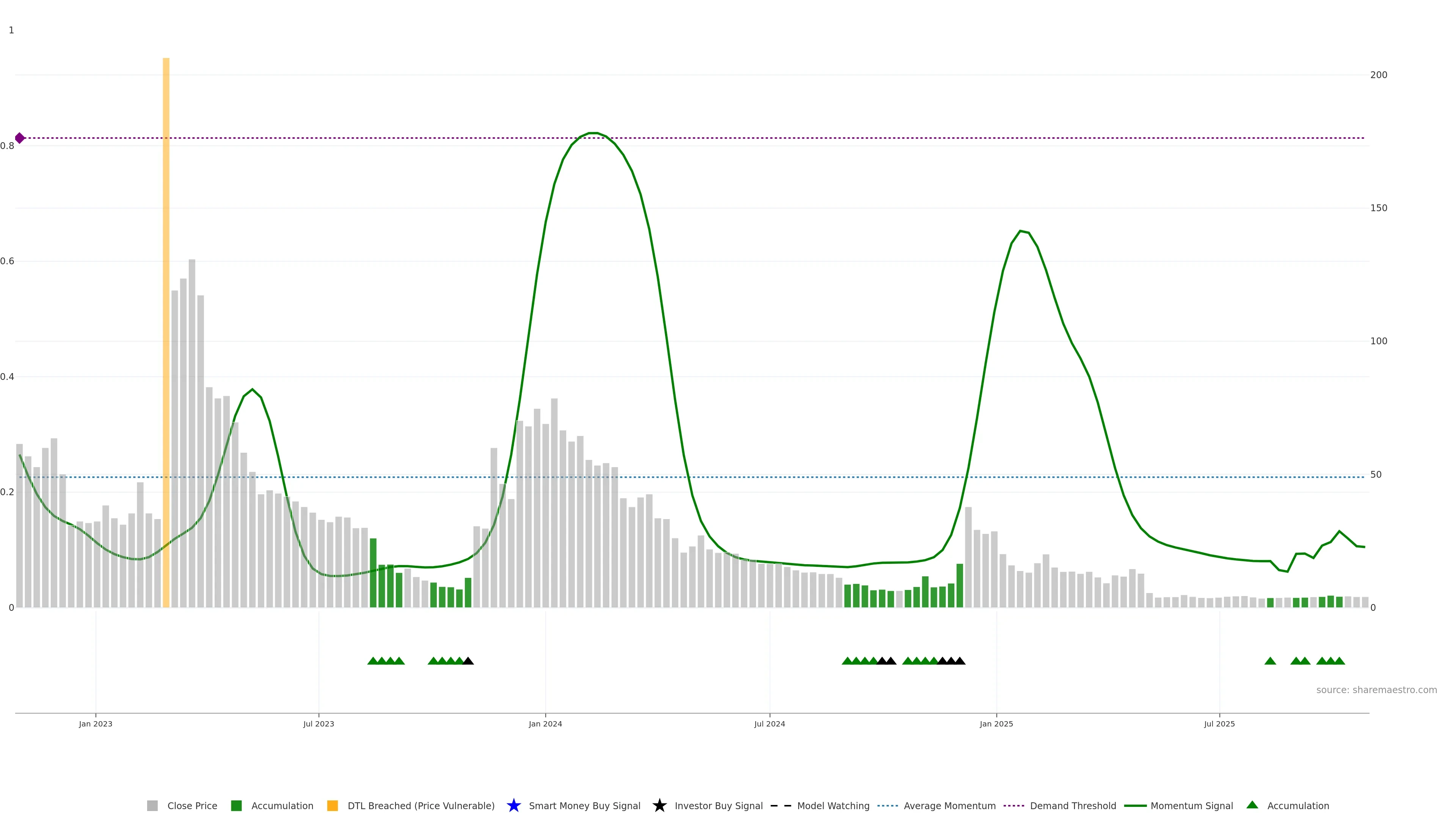
Task: Click the Investor Buy Signal legend text
Action: 719,805
